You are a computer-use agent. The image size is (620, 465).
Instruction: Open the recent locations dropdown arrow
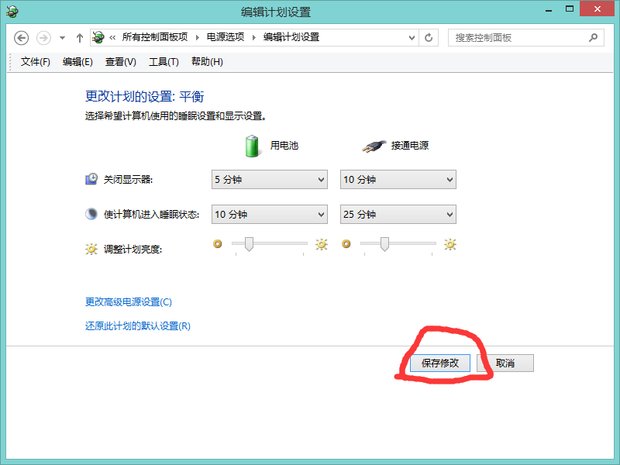coord(62,38)
